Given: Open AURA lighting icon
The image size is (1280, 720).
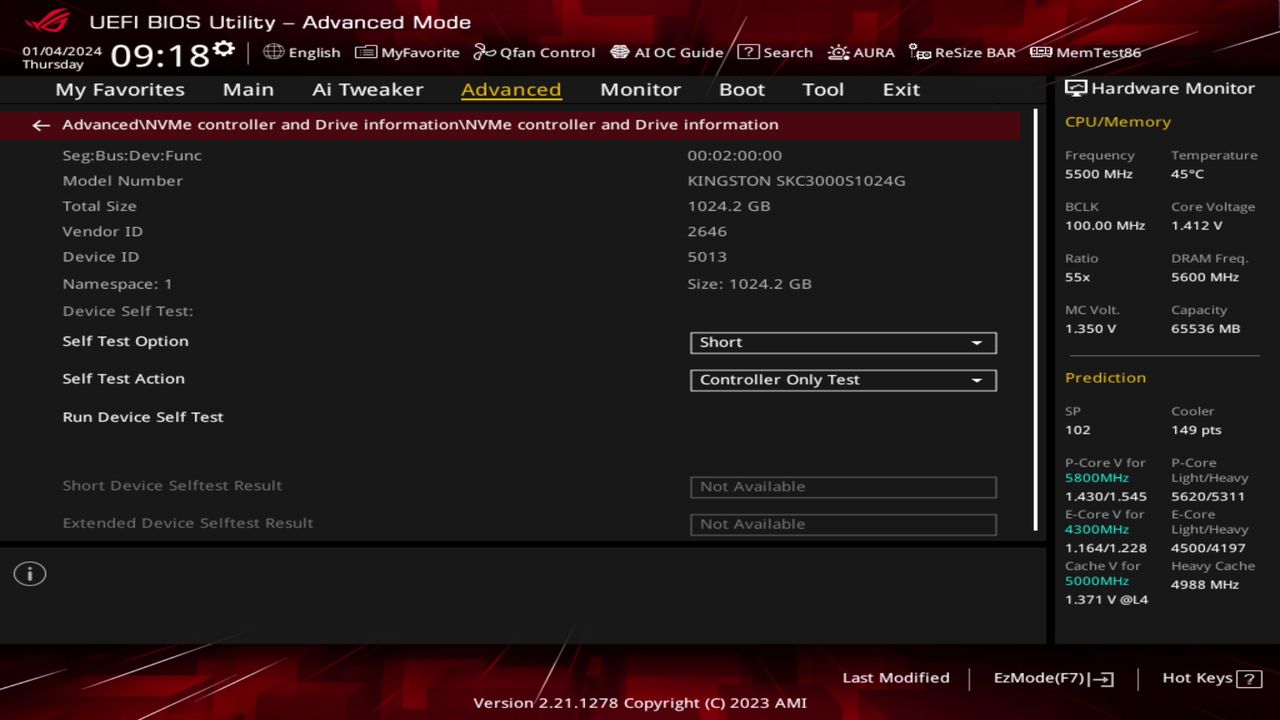Looking at the screenshot, I should pos(838,52).
